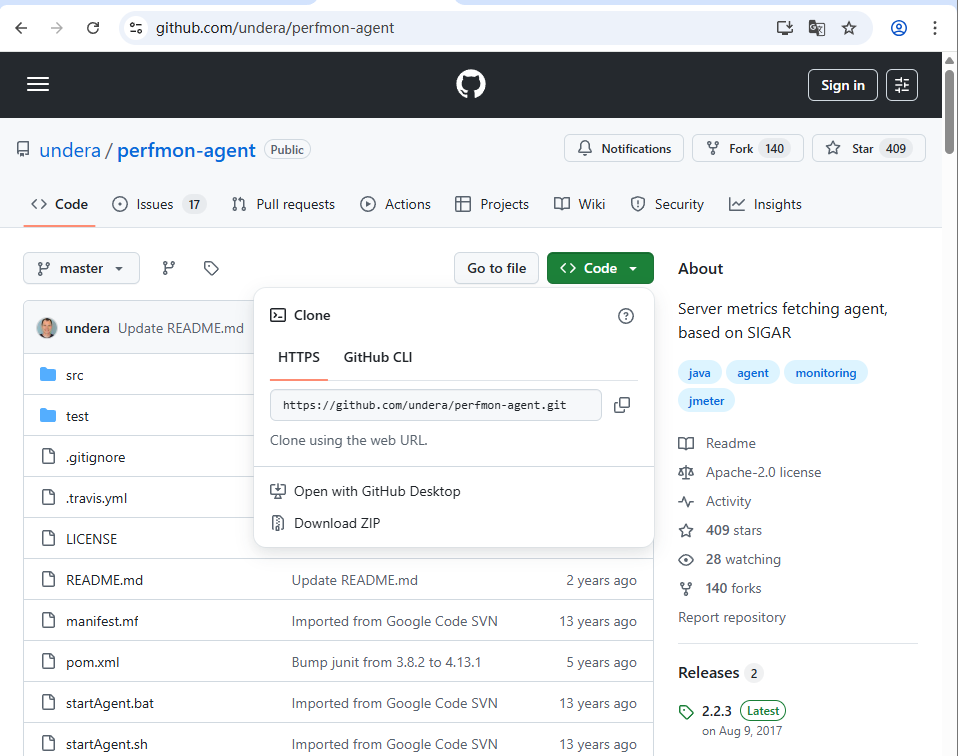Click eye icon next to 28 watching
The width and height of the screenshot is (958, 756).
click(x=686, y=560)
